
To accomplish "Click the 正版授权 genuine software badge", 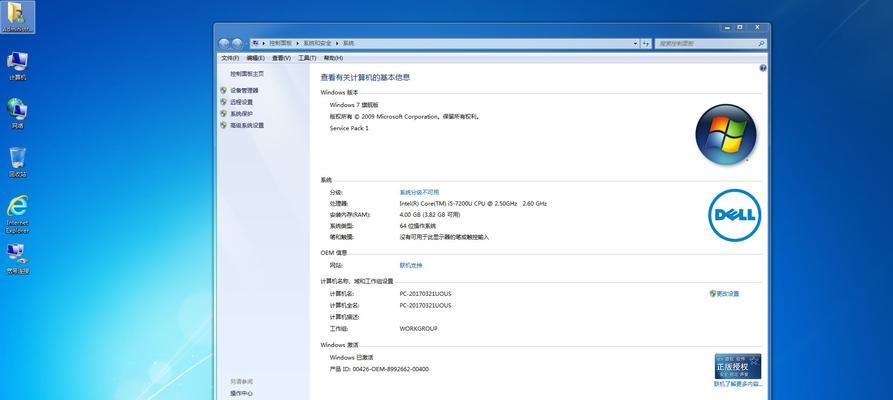I will [738, 366].
